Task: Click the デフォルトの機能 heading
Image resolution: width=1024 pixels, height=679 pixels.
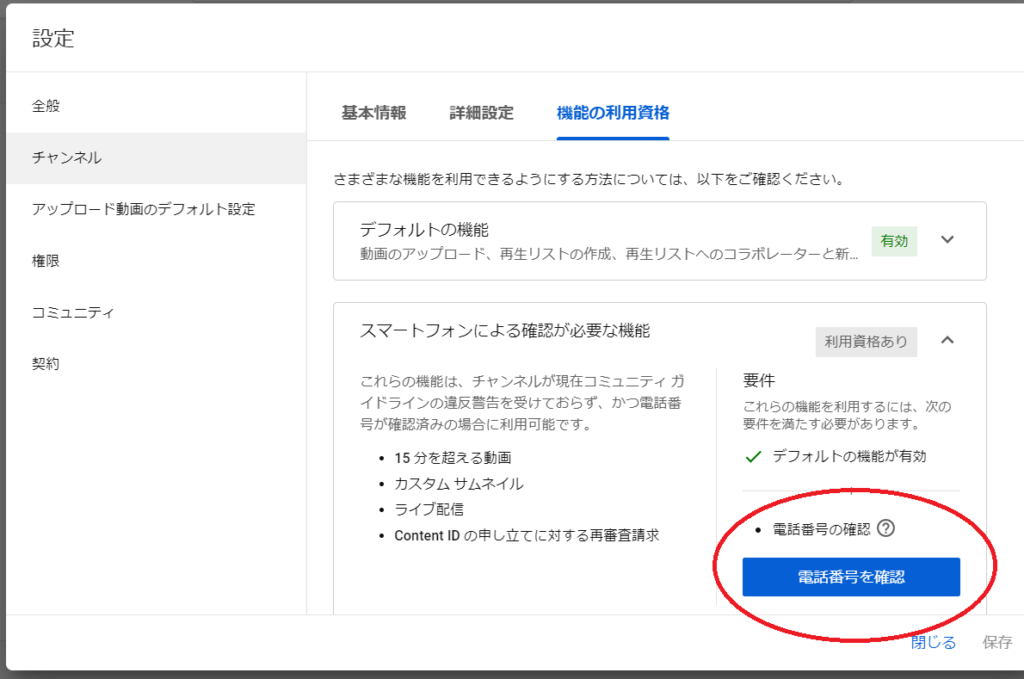Action: [x=424, y=230]
